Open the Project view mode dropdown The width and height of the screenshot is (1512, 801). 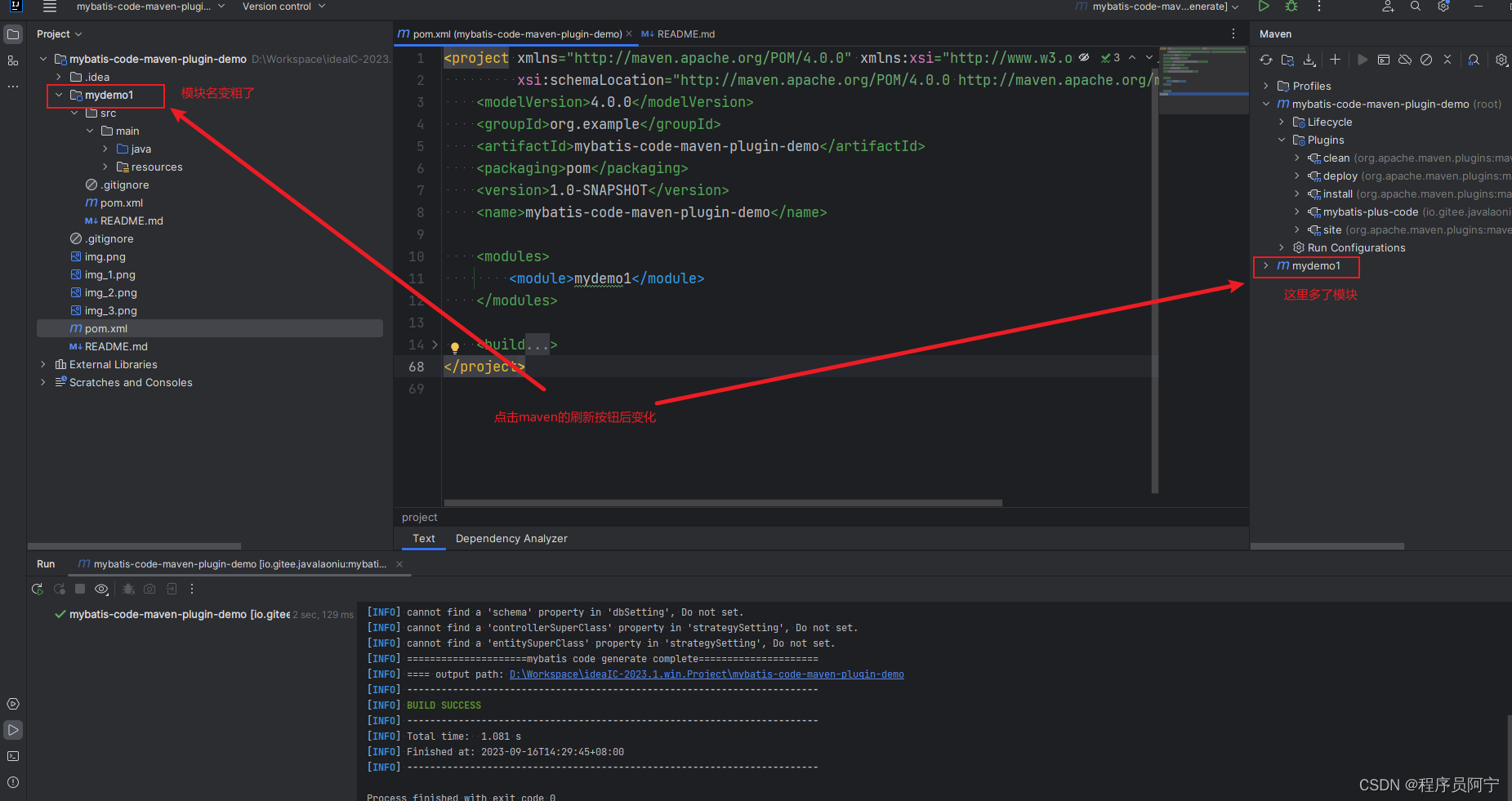pyautogui.click(x=59, y=34)
